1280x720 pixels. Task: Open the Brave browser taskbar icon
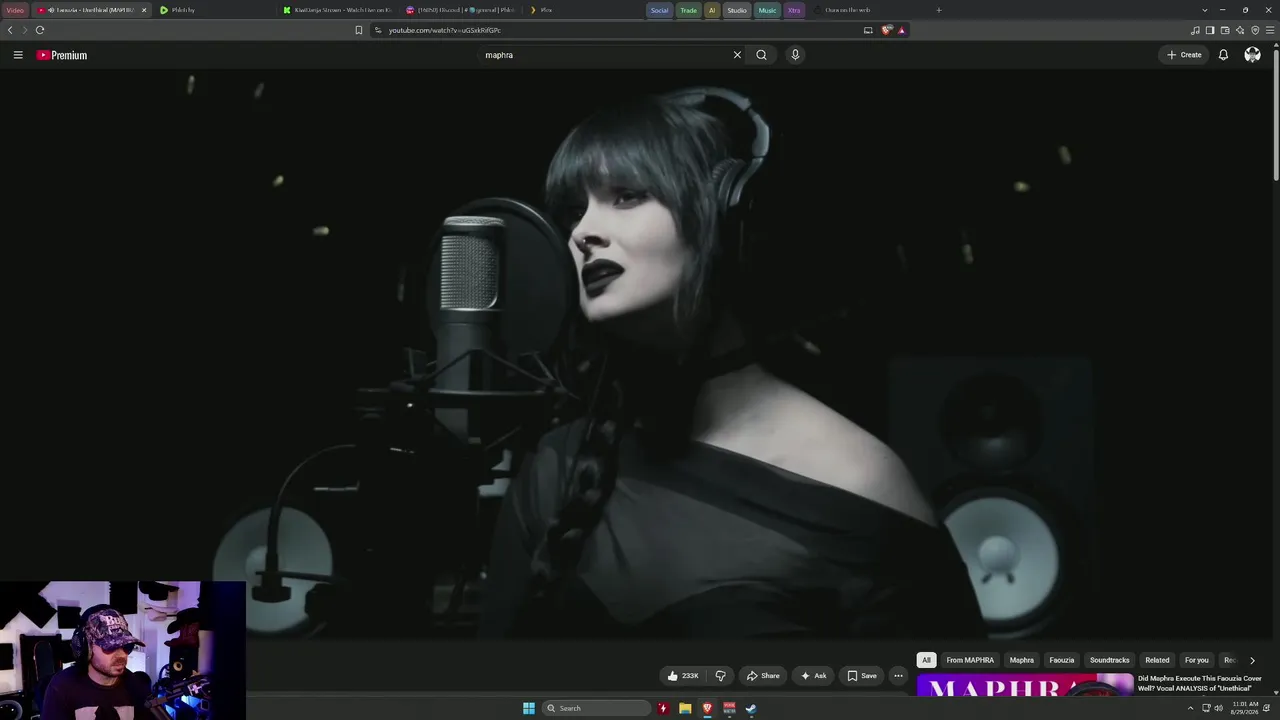coord(707,708)
